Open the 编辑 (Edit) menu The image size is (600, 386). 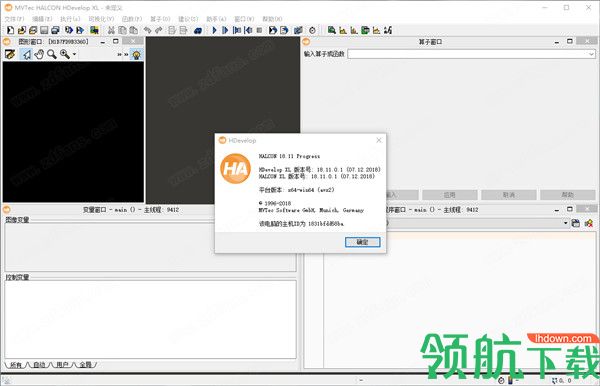pos(42,19)
